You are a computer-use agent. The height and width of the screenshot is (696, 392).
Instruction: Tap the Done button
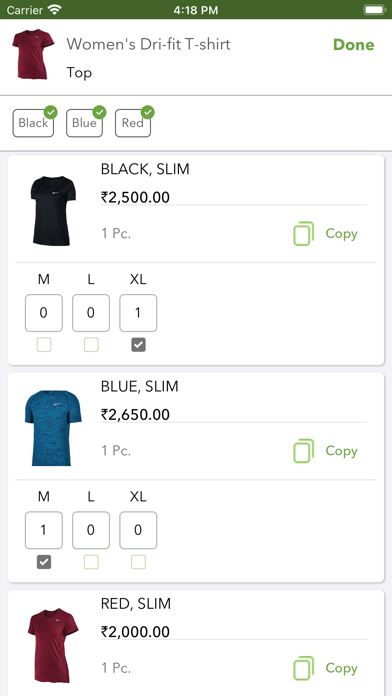pos(353,45)
